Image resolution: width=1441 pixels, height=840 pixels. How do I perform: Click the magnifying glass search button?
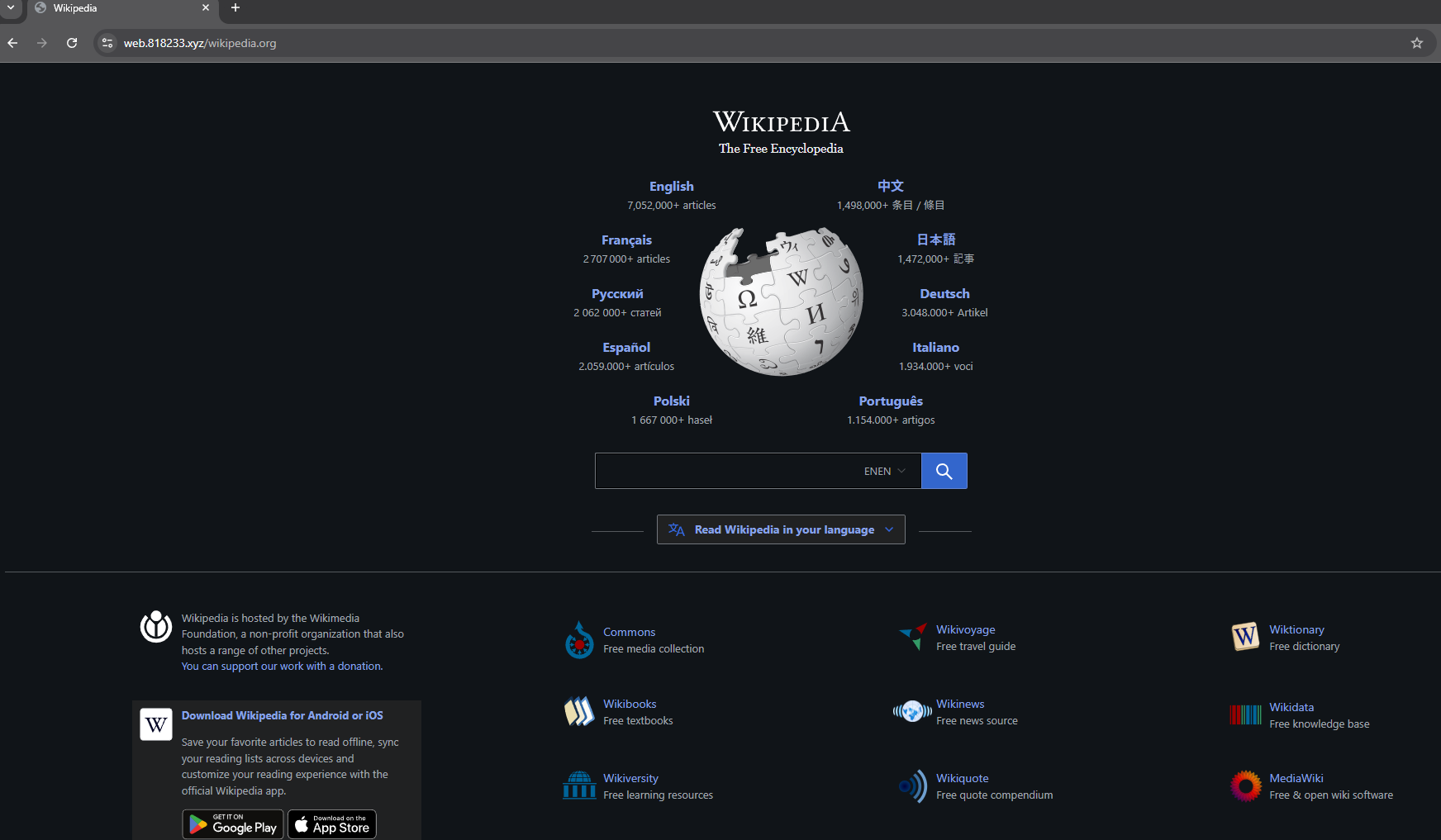pos(944,471)
